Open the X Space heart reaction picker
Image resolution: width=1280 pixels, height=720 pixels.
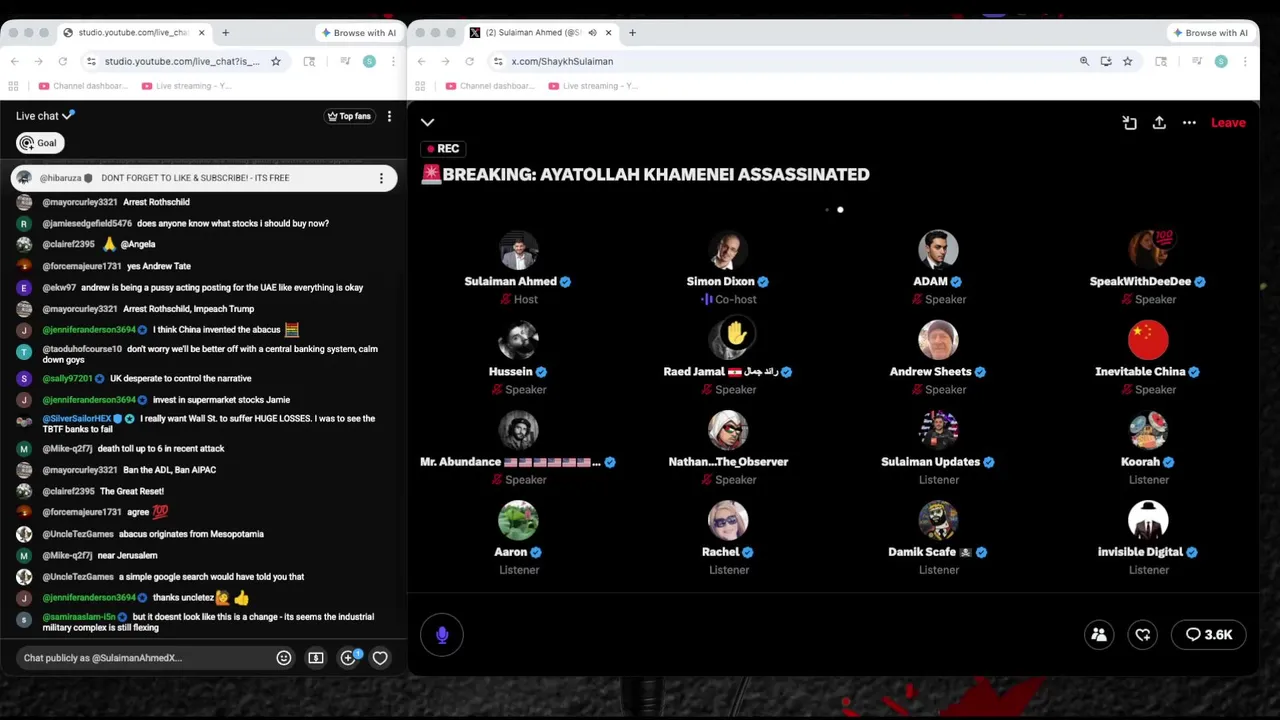coord(1143,635)
